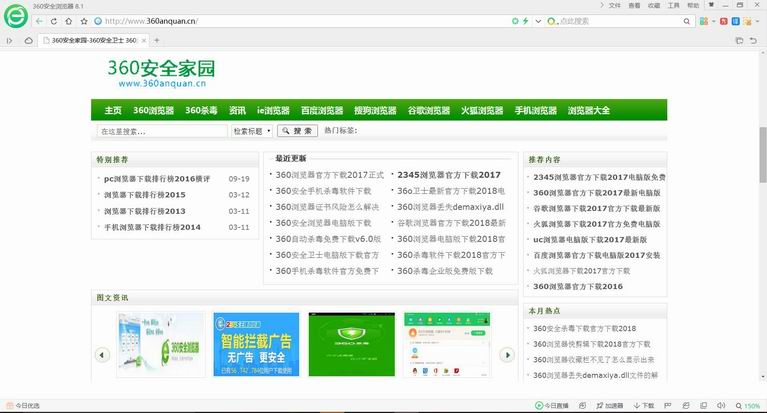Go back with the back arrow
Screen dimensions: 767x413
click(39, 21)
